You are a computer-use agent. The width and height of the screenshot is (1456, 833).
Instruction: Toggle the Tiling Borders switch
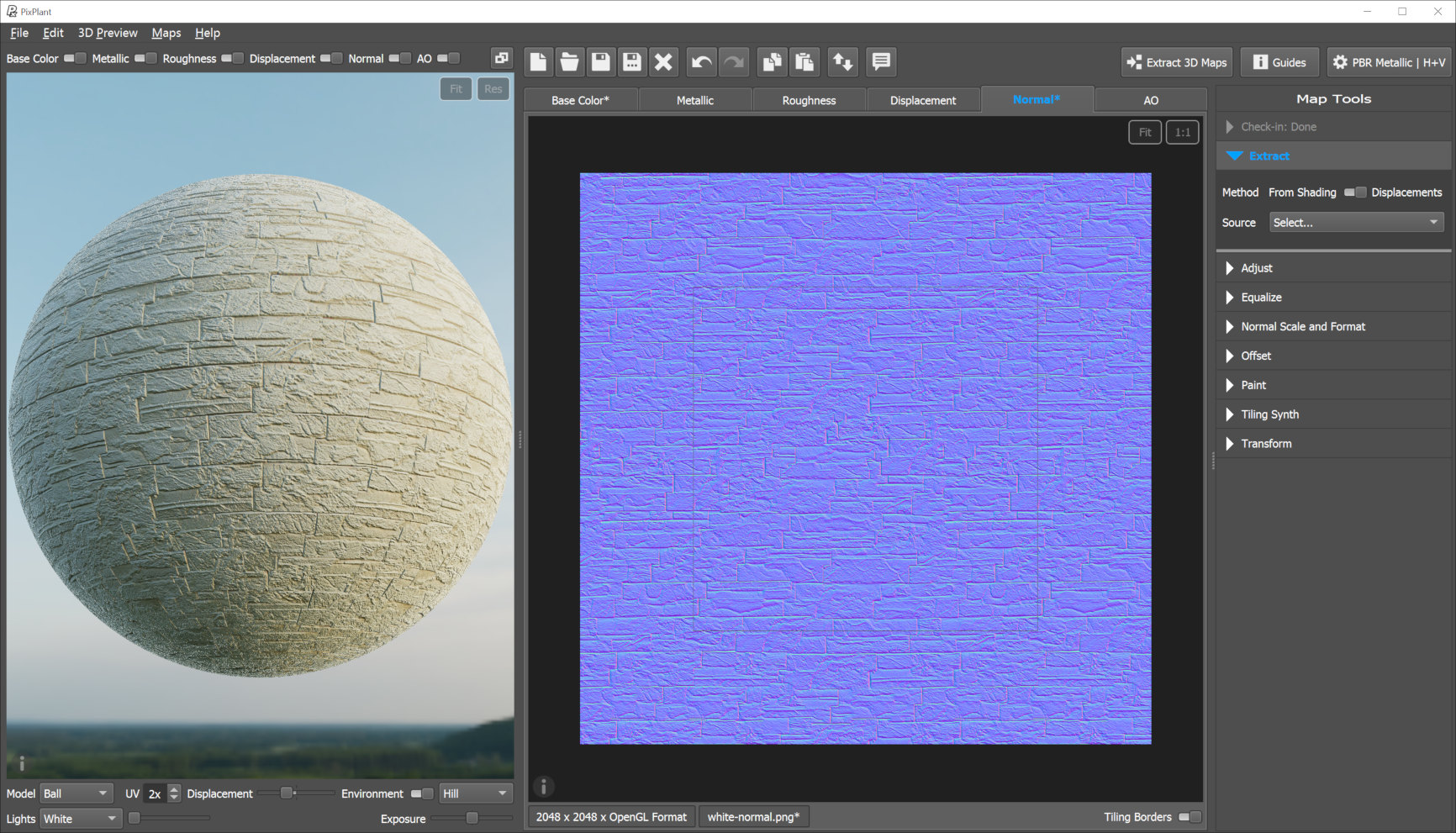[x=1190, y=817]
